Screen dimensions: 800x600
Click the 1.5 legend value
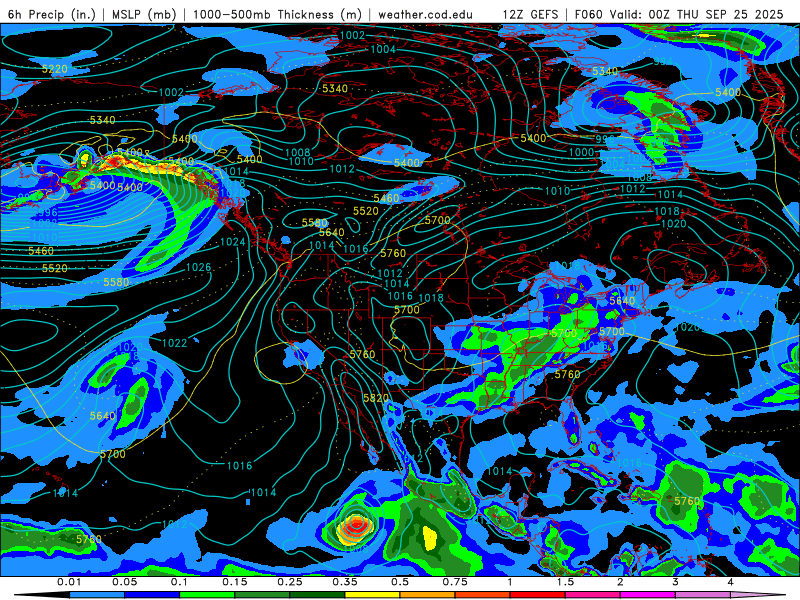click(x=565, y=582)
